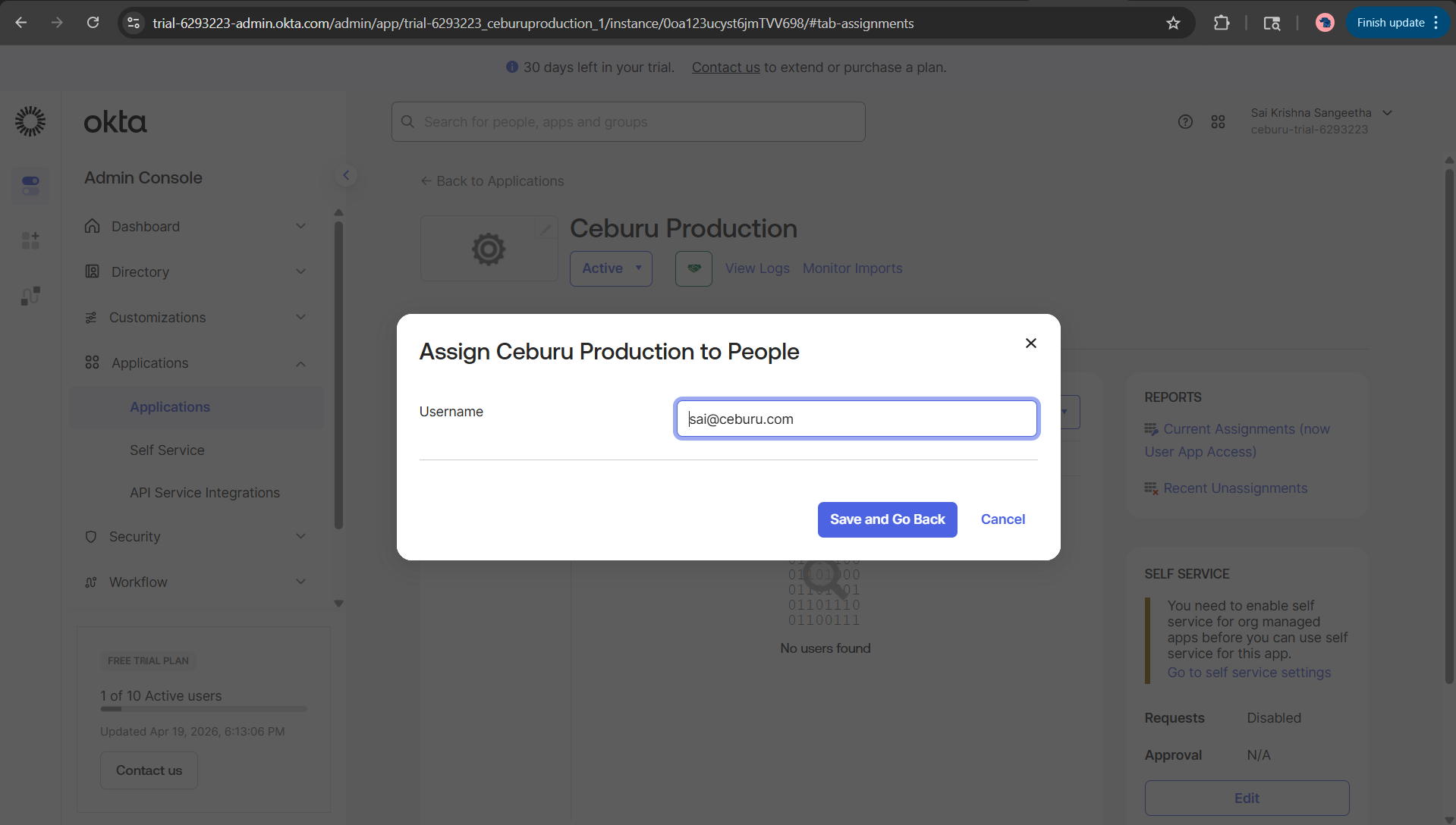Open Monitor Imports link

click(x=852, y=268)
